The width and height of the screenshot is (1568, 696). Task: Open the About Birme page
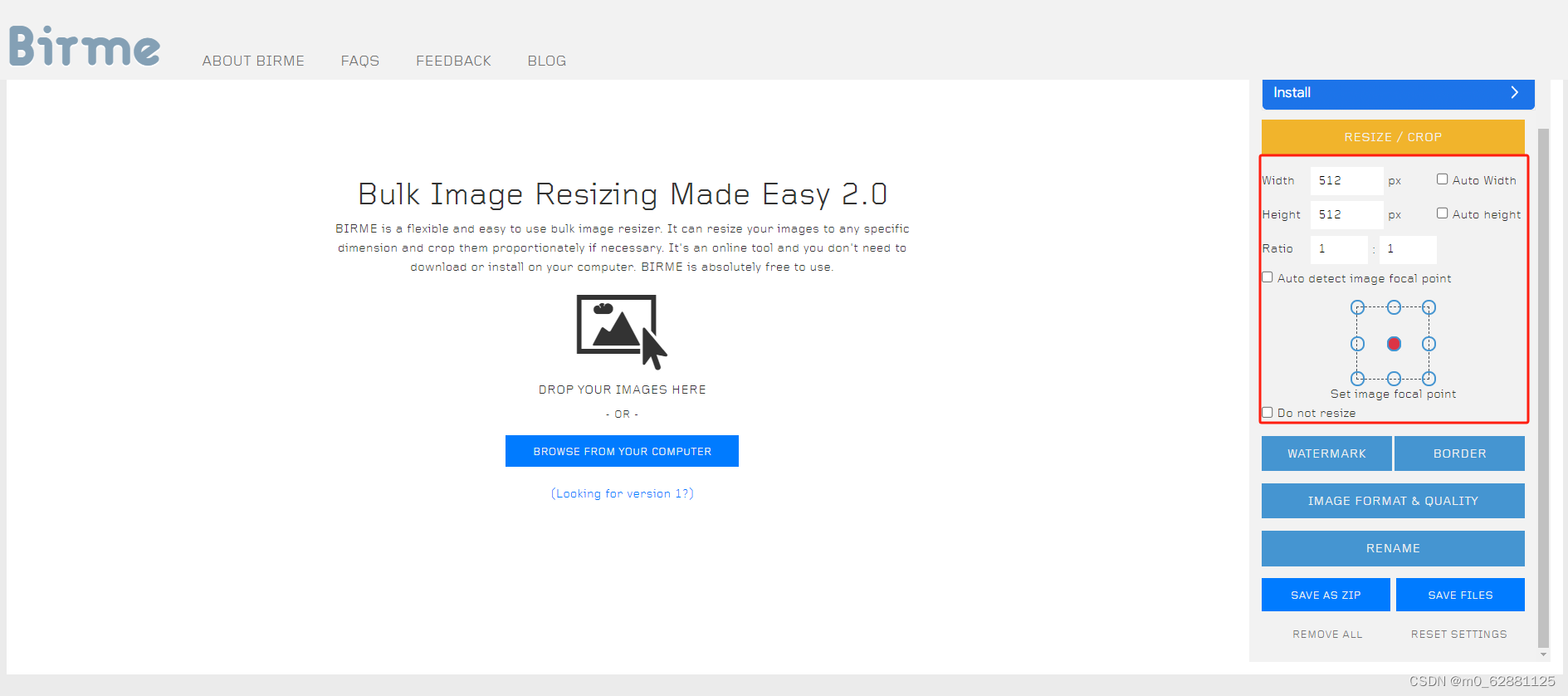(x=253, y=61)
